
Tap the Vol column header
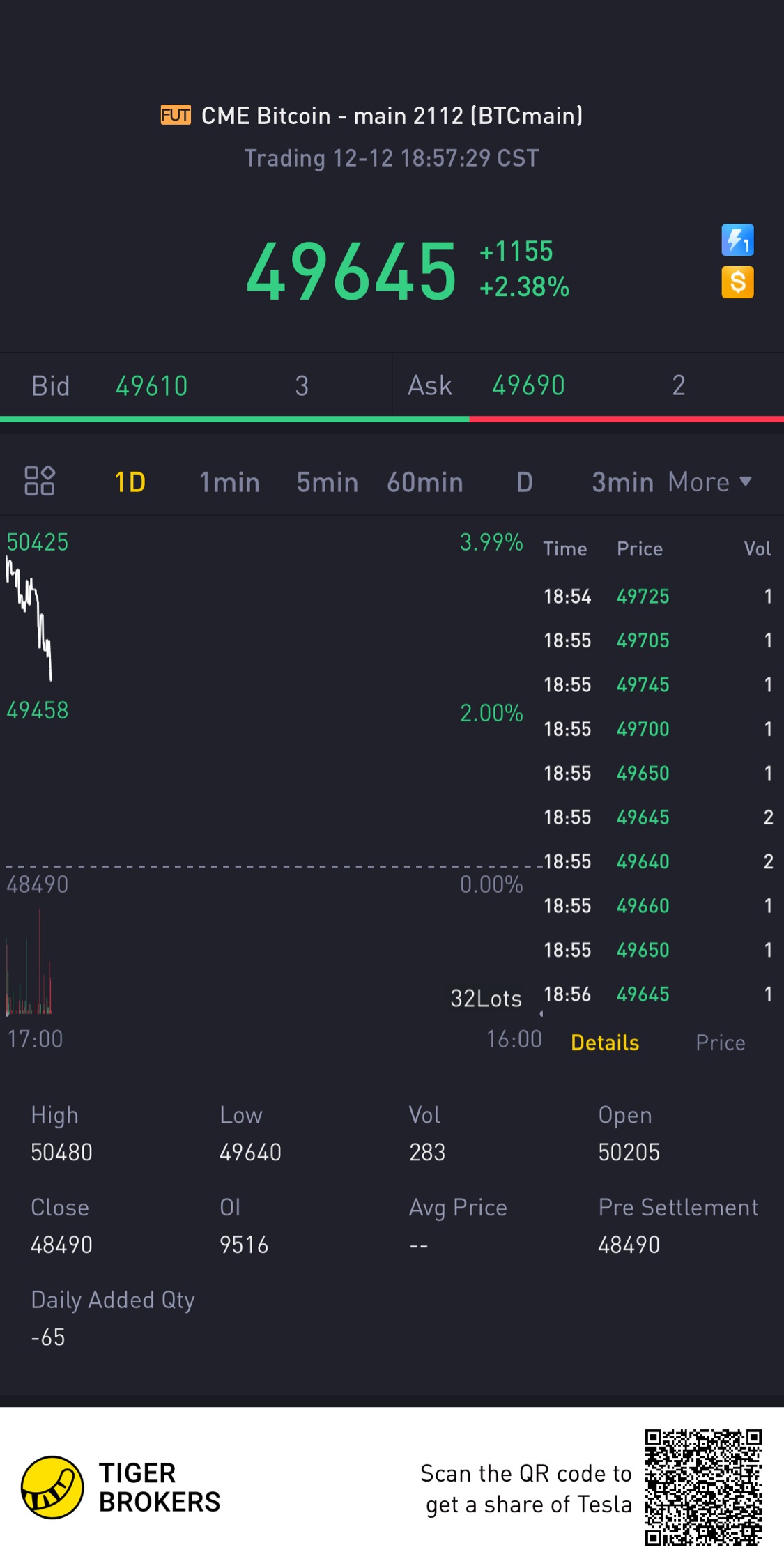(758, 549)
